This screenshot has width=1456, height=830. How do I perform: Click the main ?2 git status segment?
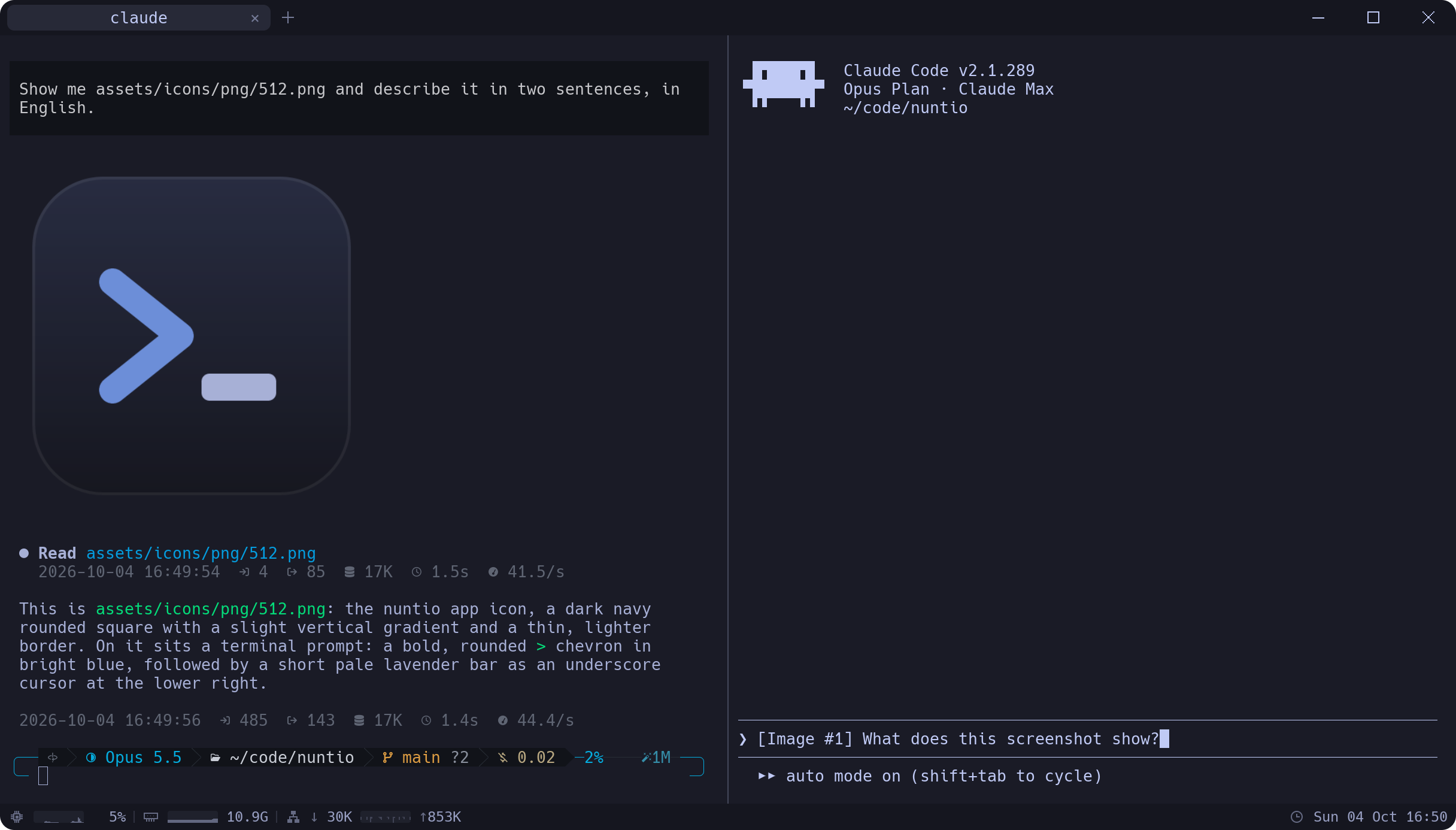coord(426,758)
